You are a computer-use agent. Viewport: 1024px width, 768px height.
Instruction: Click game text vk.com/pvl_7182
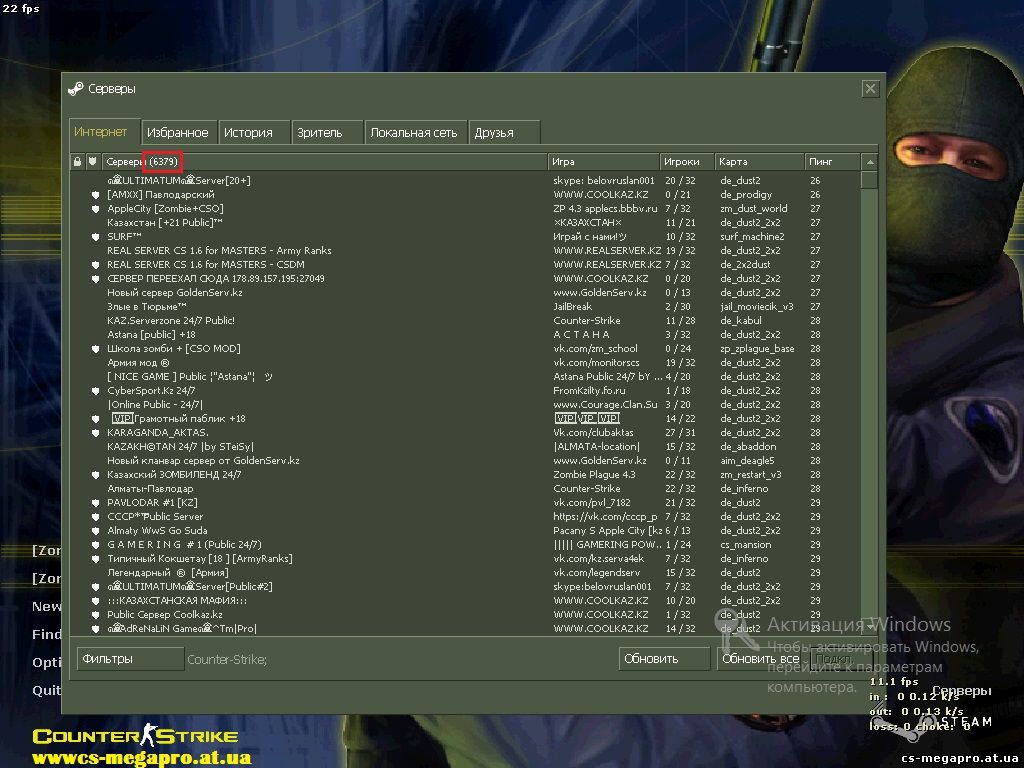point(592,503)
